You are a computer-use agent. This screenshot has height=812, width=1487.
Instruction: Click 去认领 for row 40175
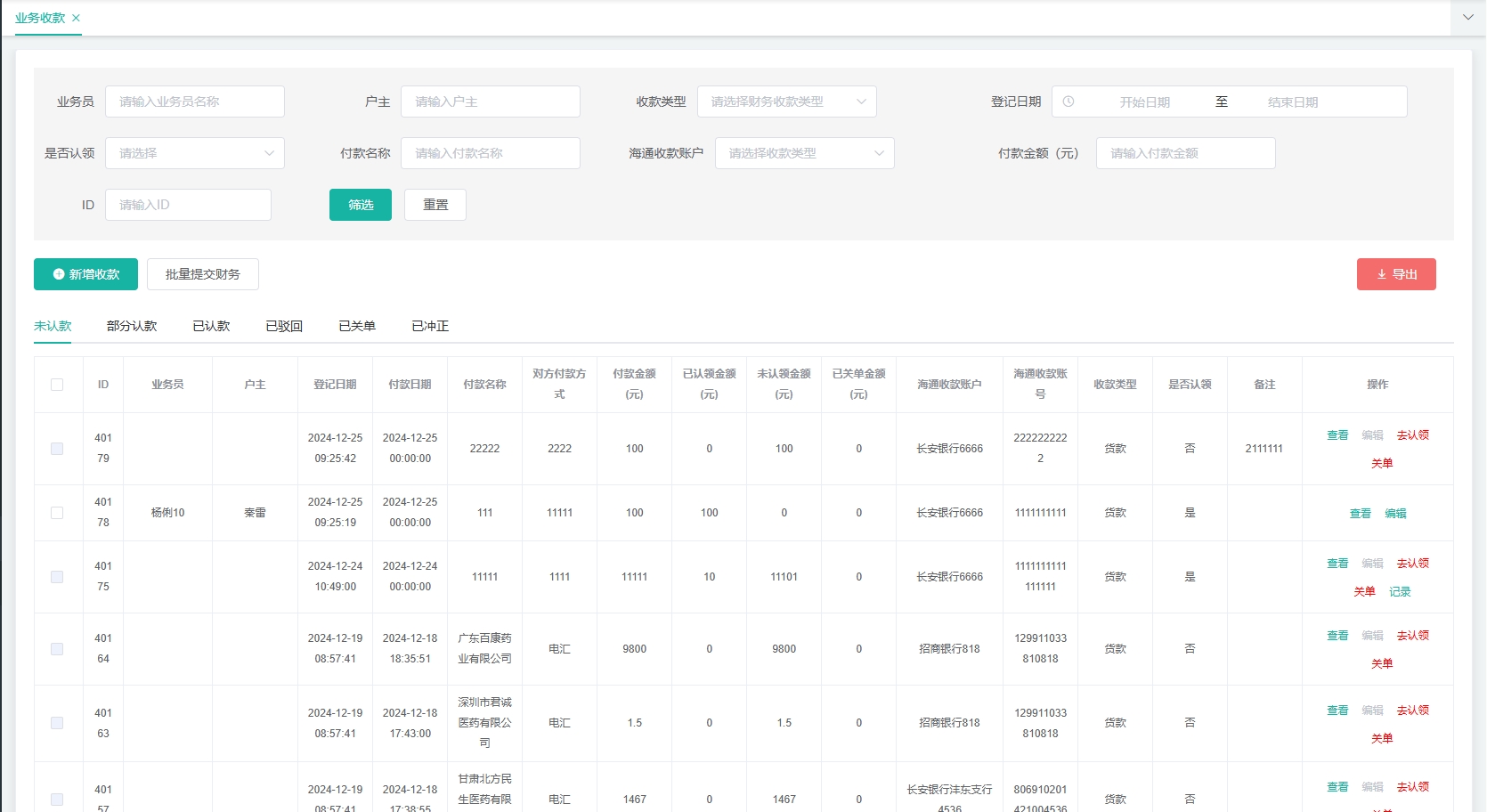1413,564
